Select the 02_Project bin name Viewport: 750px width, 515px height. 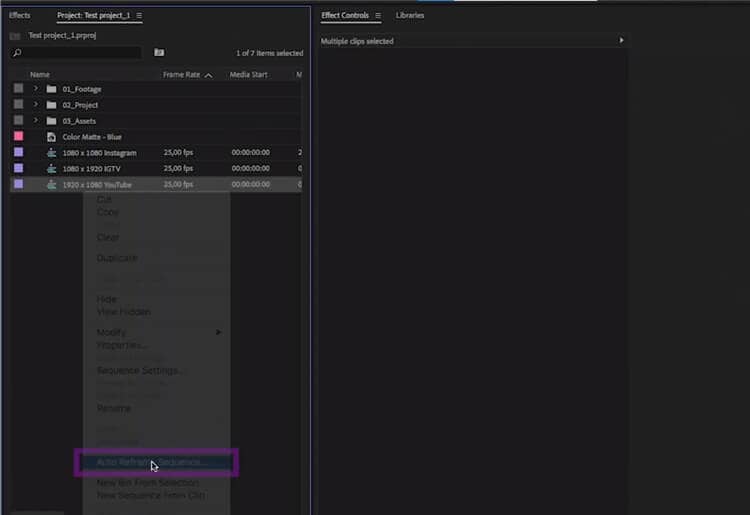tap(80, 105)
